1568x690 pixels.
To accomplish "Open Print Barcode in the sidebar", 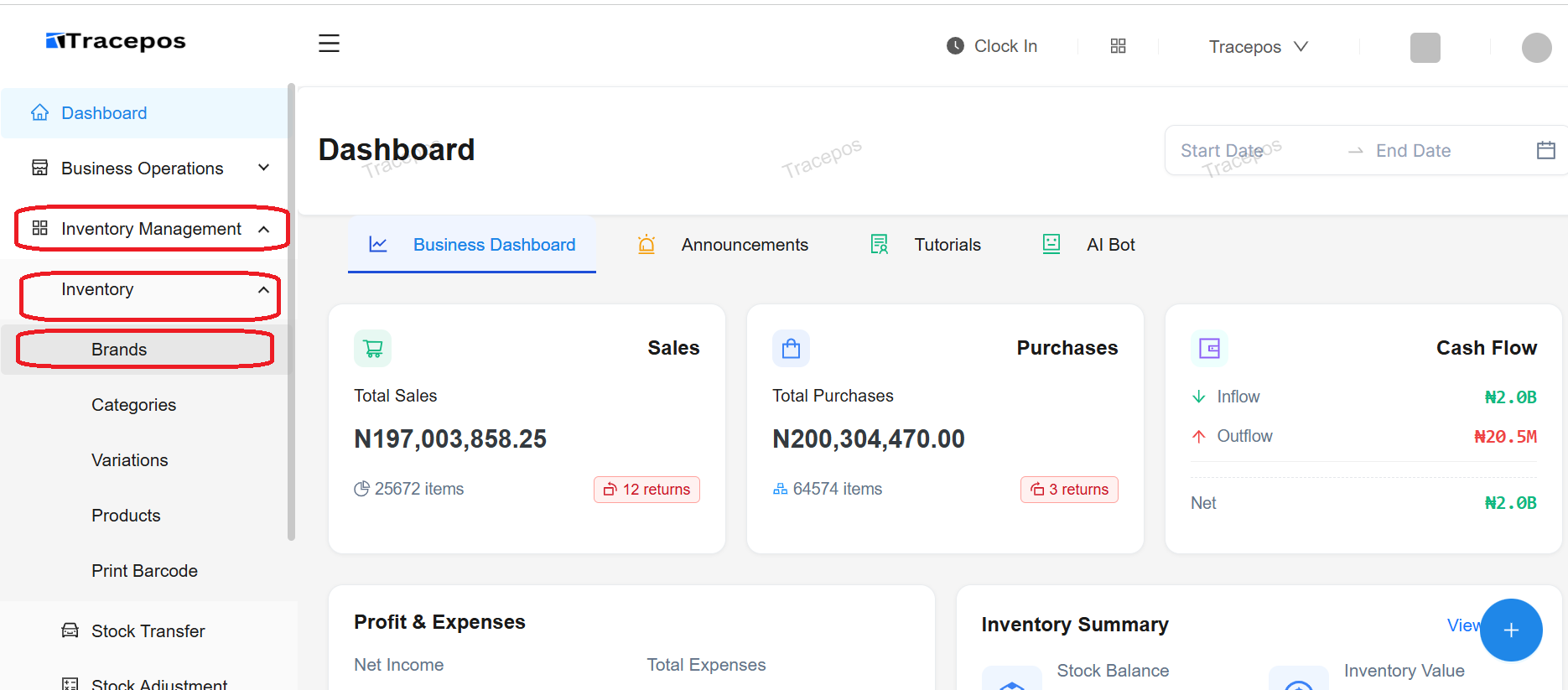I will (x=144, y=571).
